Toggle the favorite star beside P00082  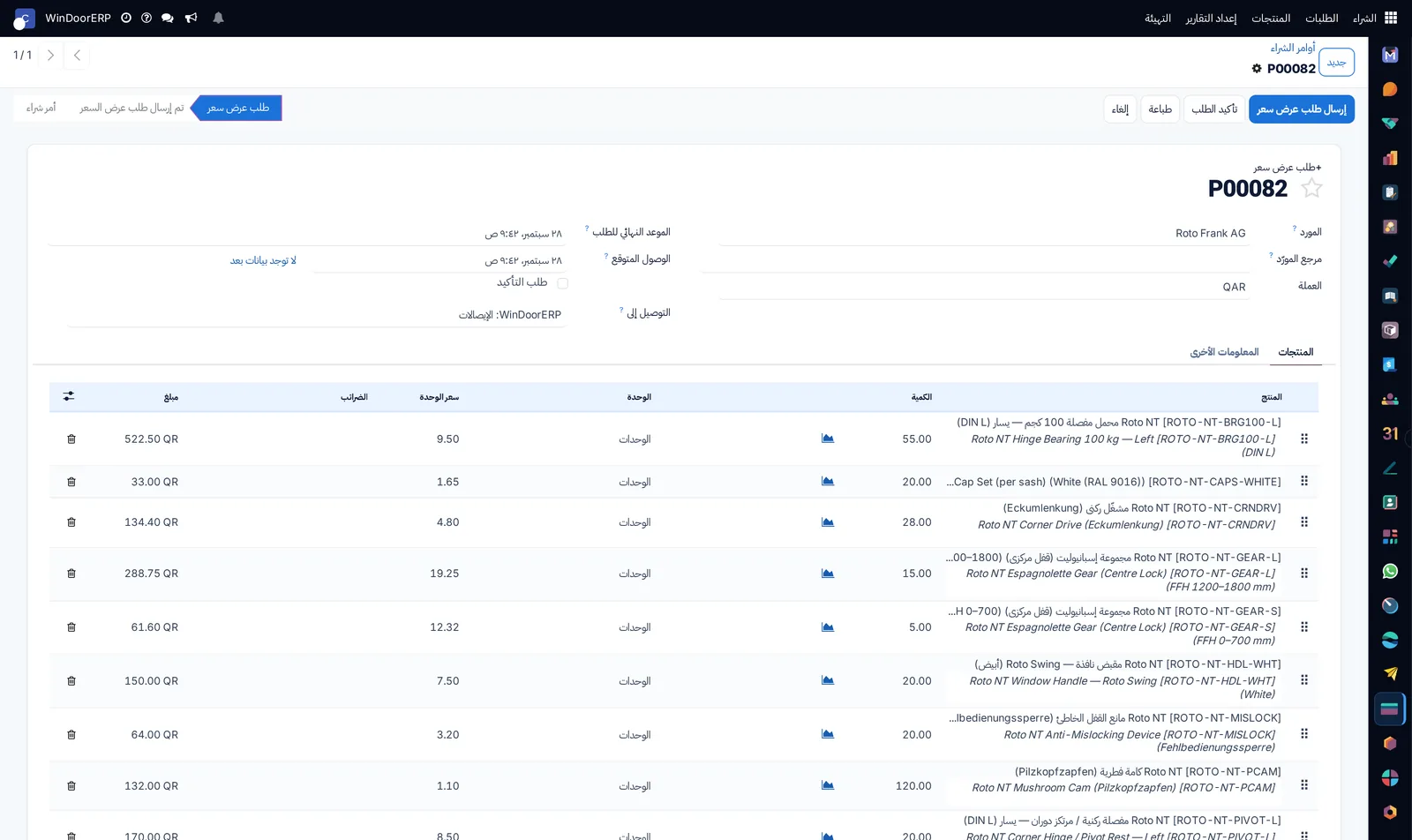[1312, 188]
